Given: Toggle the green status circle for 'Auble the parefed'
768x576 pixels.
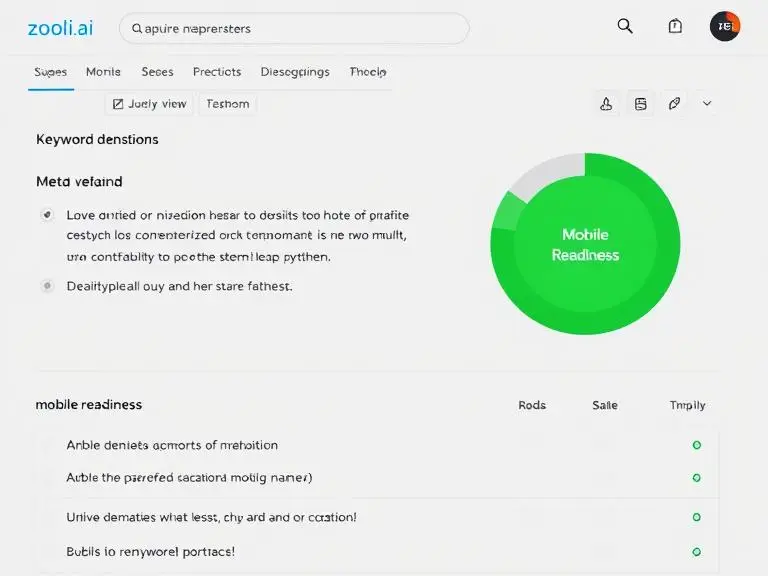Looking at the screenshot, I should coord(696,478).
